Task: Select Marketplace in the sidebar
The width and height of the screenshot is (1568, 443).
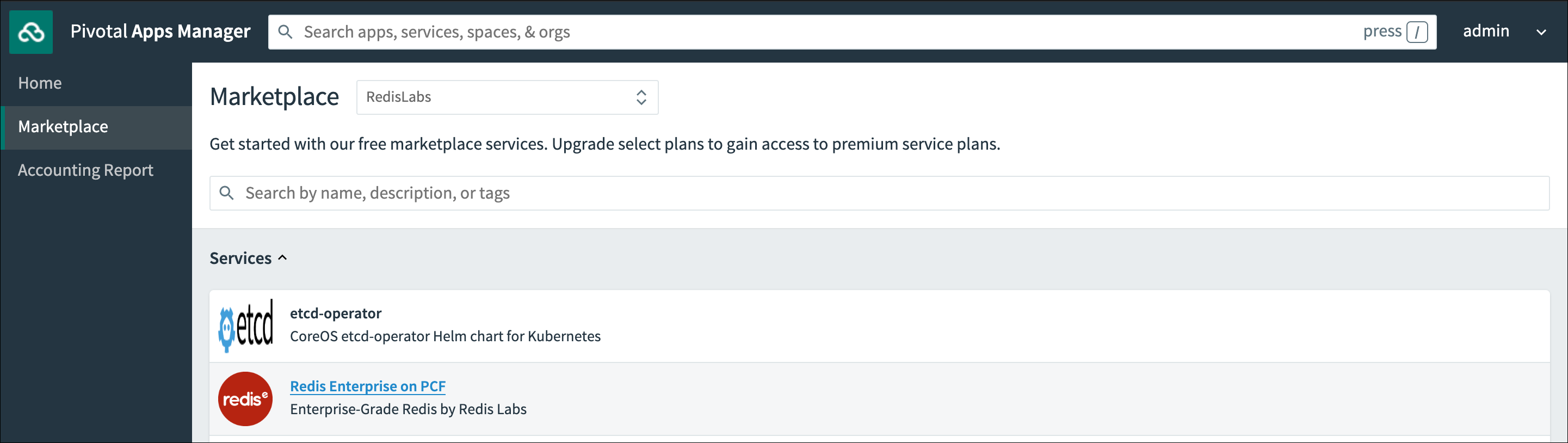Action: click(x=63, y=127)
